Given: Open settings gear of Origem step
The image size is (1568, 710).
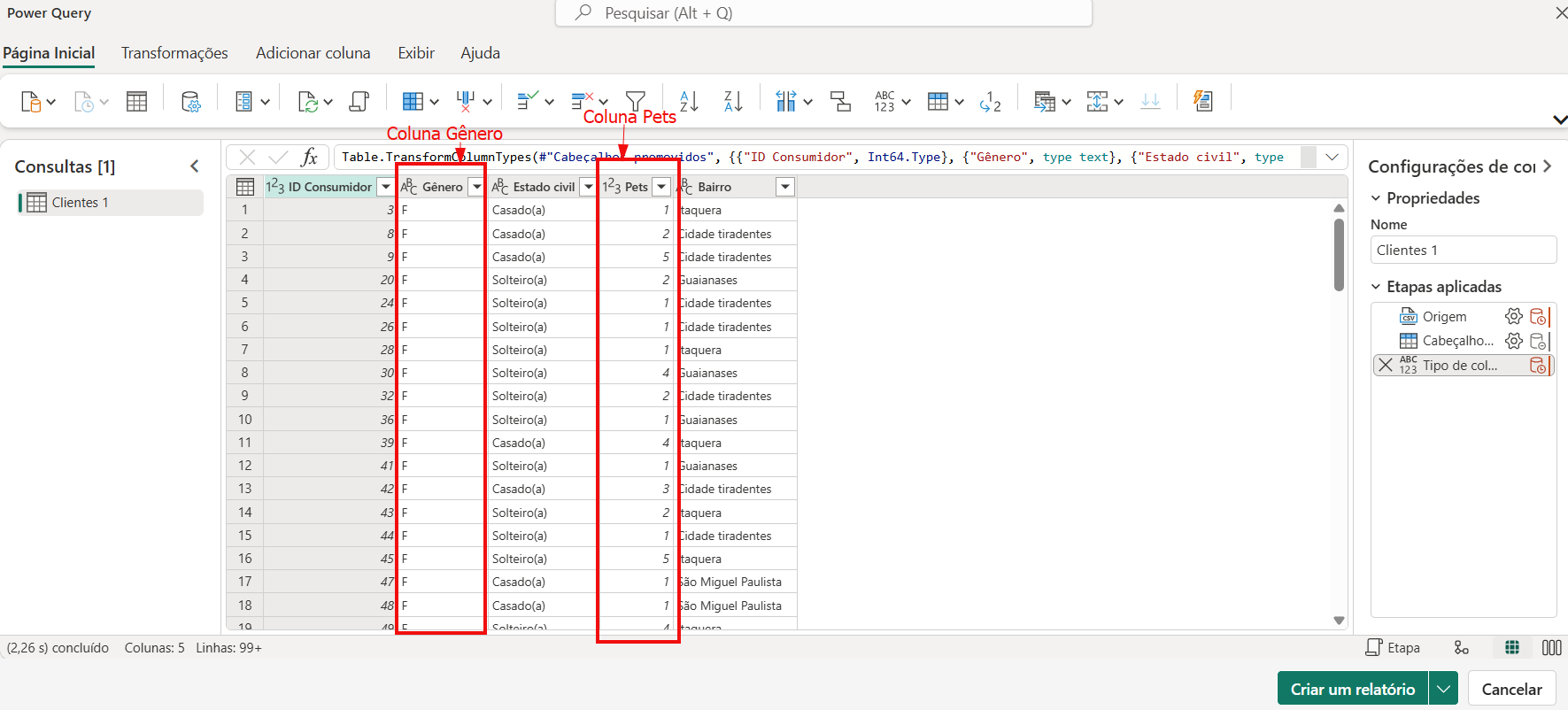Looking at the screenshot, I should tap(1514, 316).
